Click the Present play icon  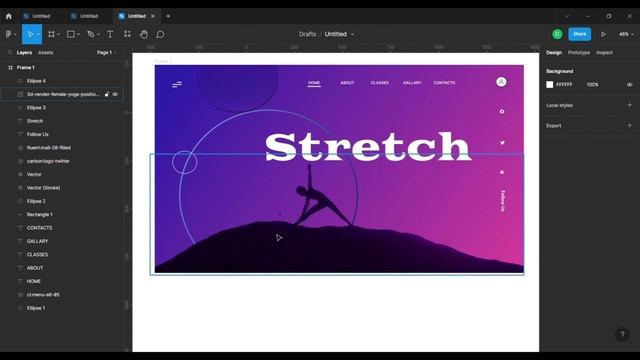pyautogui.click(x=603, y=34)
